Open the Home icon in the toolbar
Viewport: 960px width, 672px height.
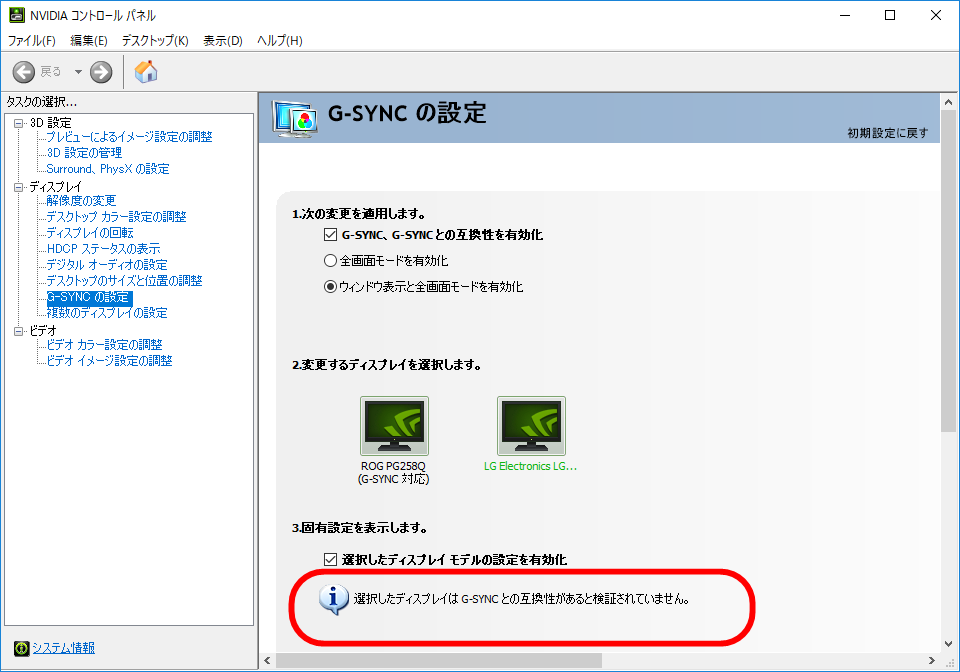coord(146,72)
